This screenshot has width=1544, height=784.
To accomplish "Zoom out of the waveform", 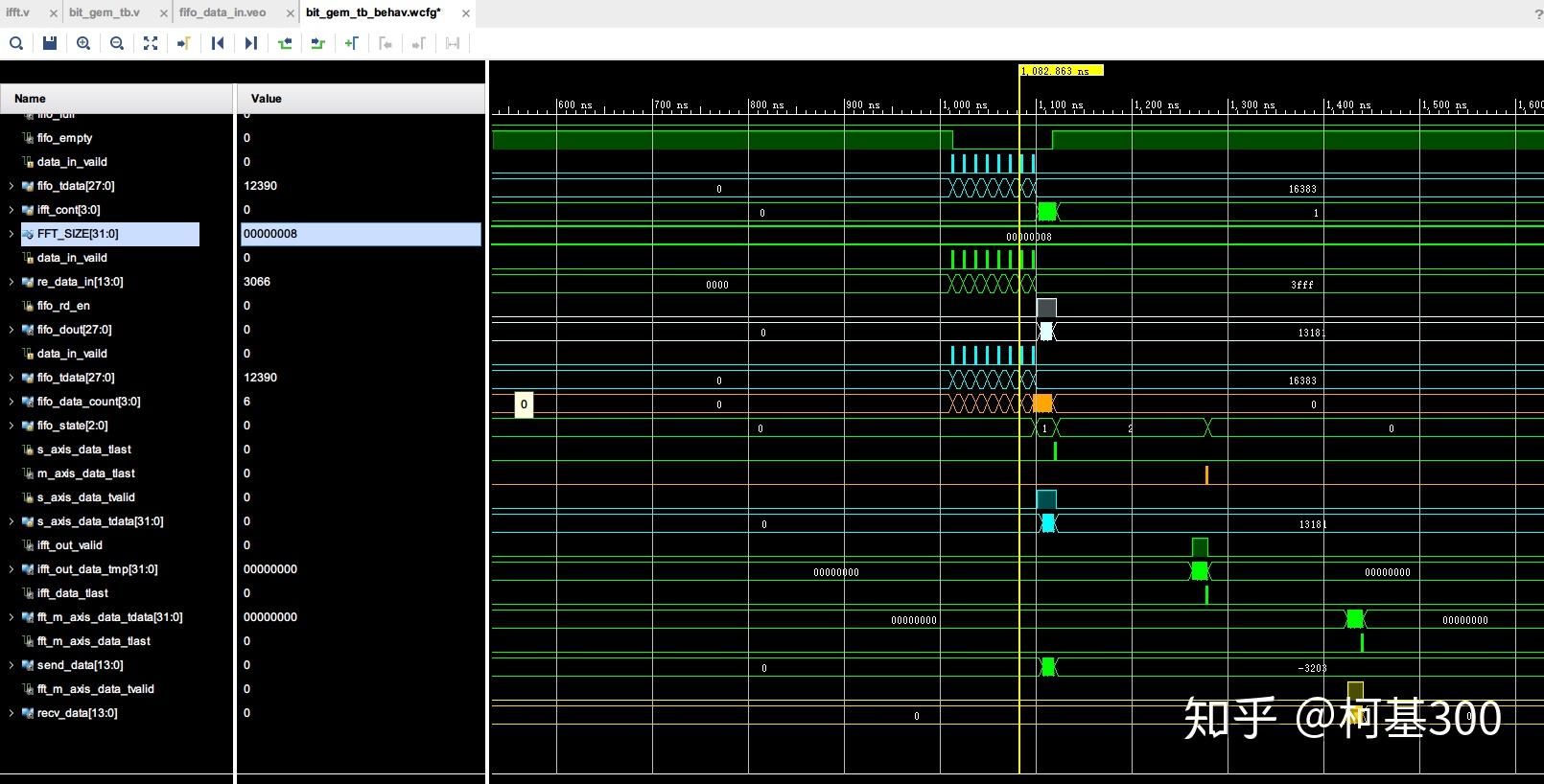I will click(117, 43).
